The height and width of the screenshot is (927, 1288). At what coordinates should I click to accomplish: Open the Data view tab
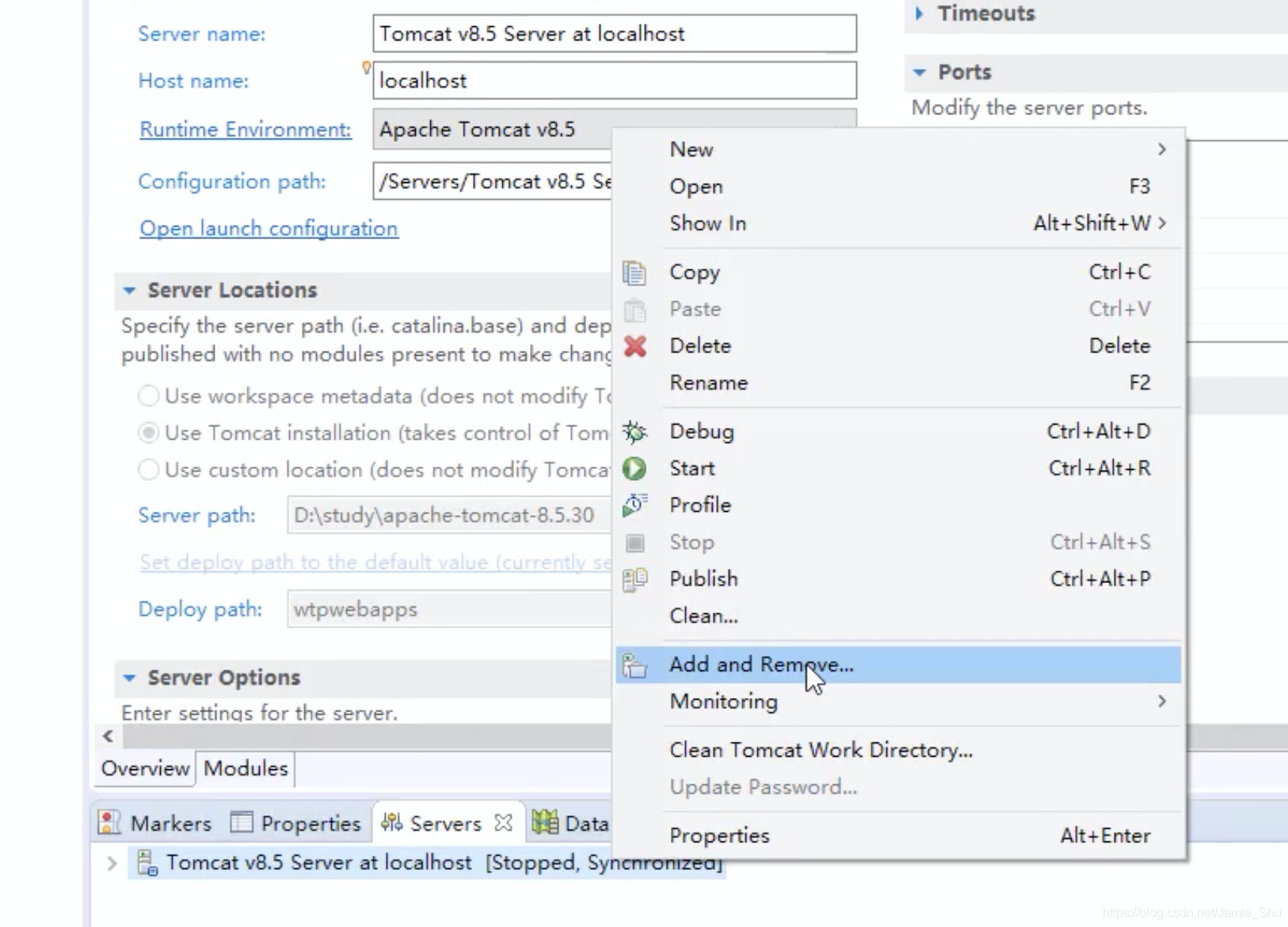(570, 823)
